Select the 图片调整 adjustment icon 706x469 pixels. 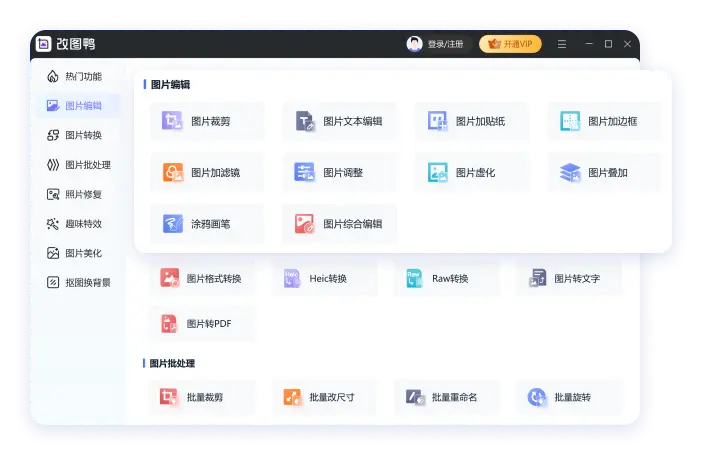click(305, 172)
